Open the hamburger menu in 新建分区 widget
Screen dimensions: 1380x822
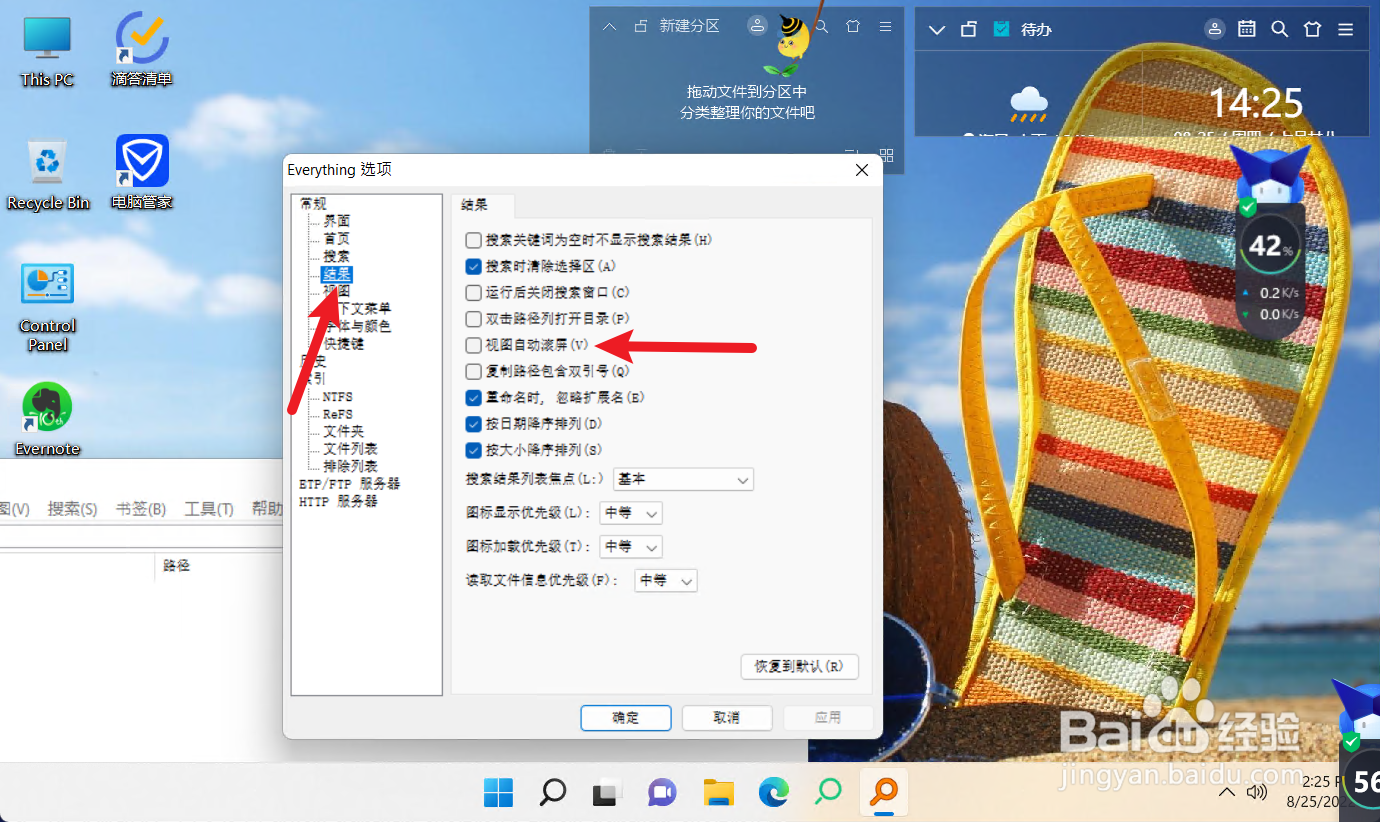click(885, 27)
